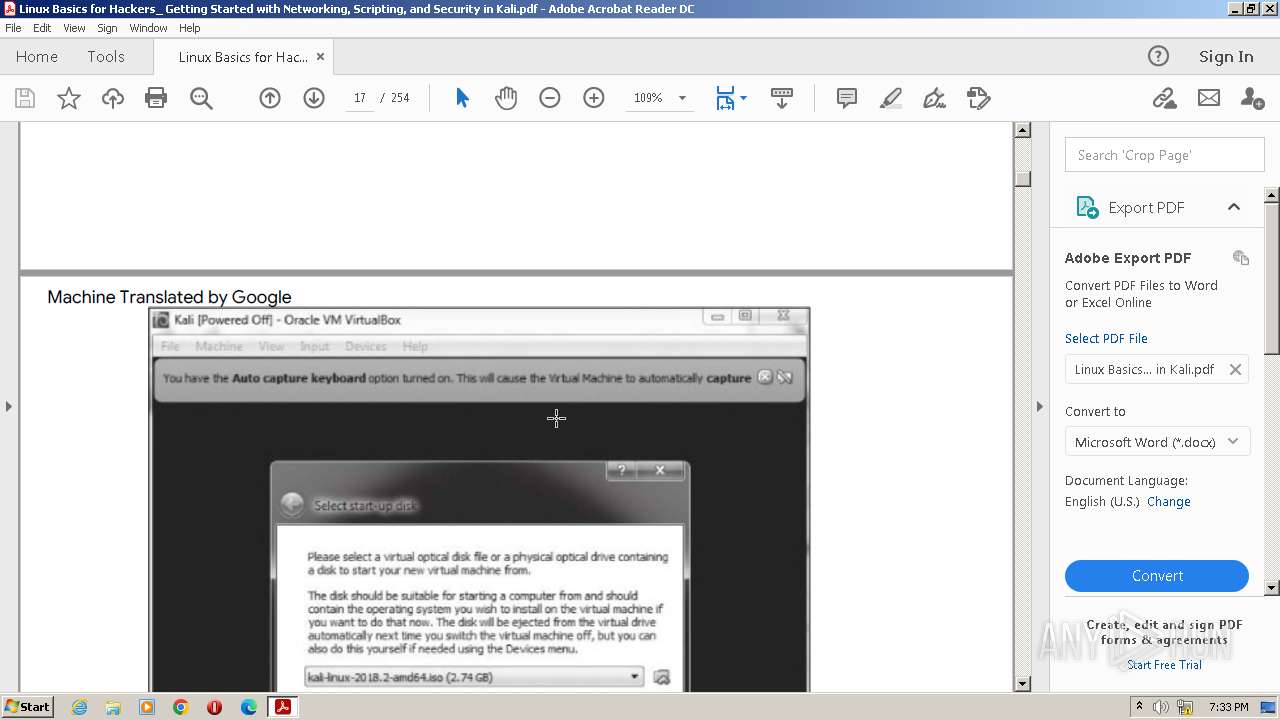Go to next page arrow
This screenshot has width=1280, height=720.
coord(314,98)
